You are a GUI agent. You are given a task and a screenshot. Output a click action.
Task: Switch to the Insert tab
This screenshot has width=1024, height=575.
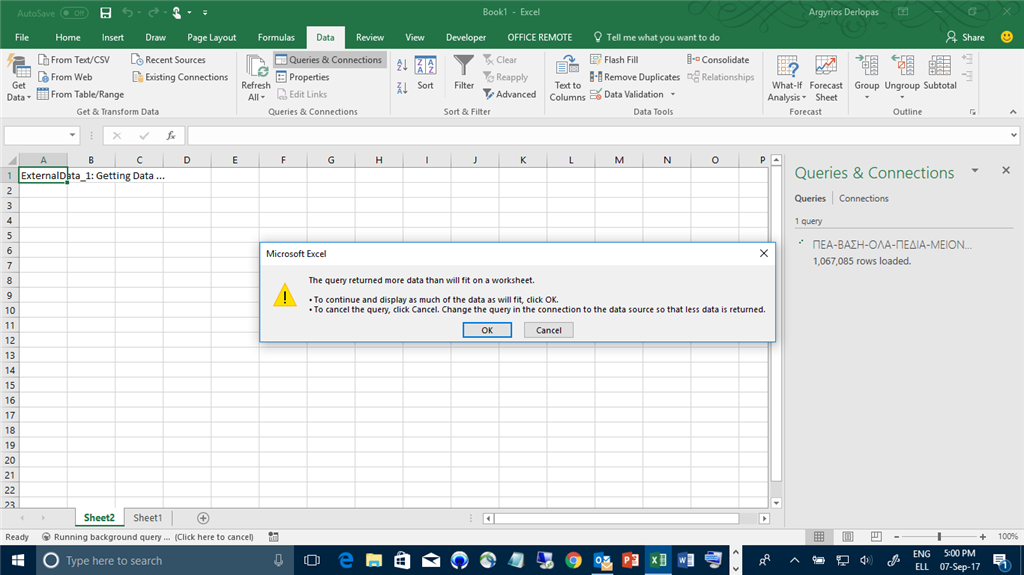112,37
